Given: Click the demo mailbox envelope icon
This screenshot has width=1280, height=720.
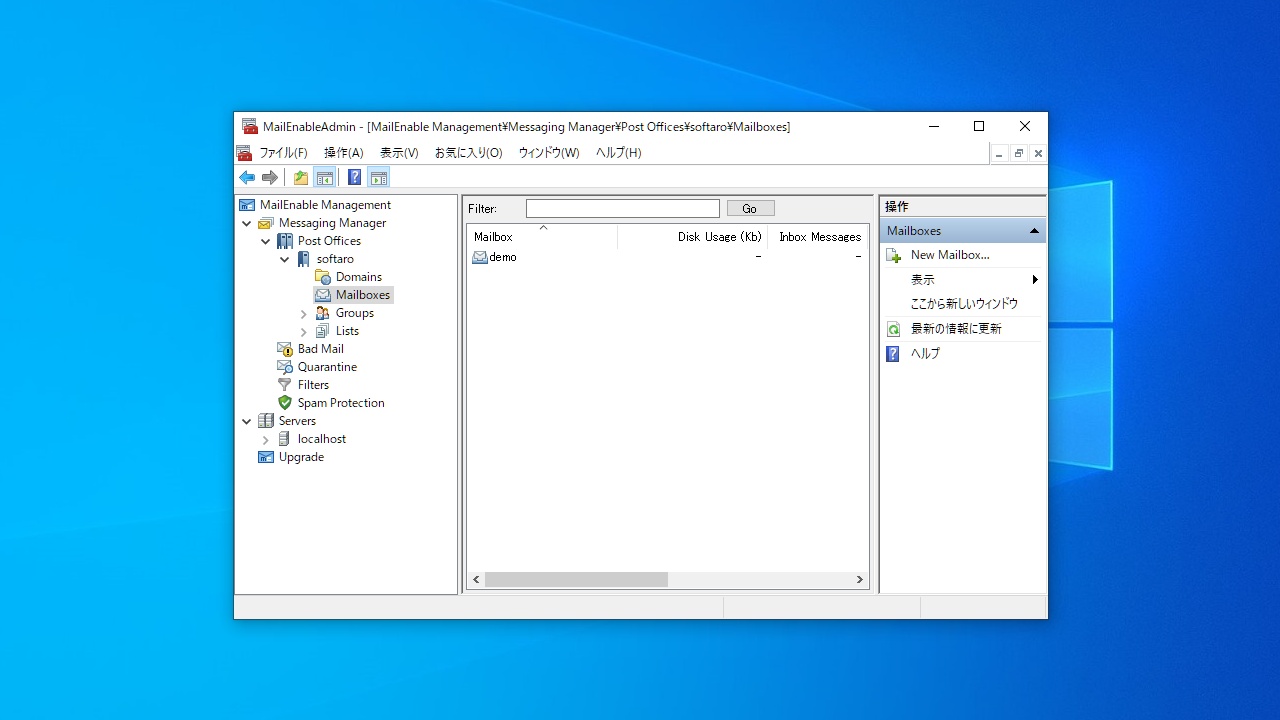Looking at the screenshot, I should (480, 257).
